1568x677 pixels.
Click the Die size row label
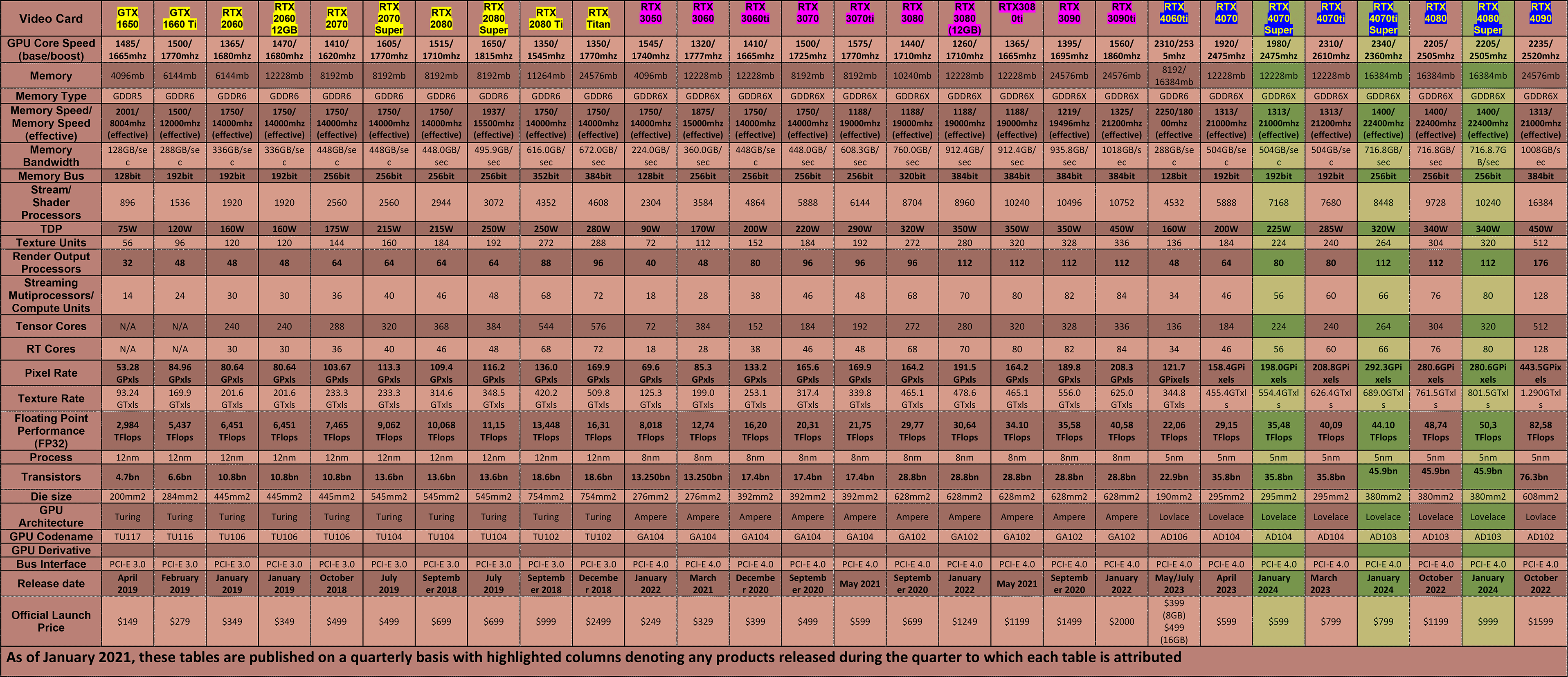click(51, 496)
